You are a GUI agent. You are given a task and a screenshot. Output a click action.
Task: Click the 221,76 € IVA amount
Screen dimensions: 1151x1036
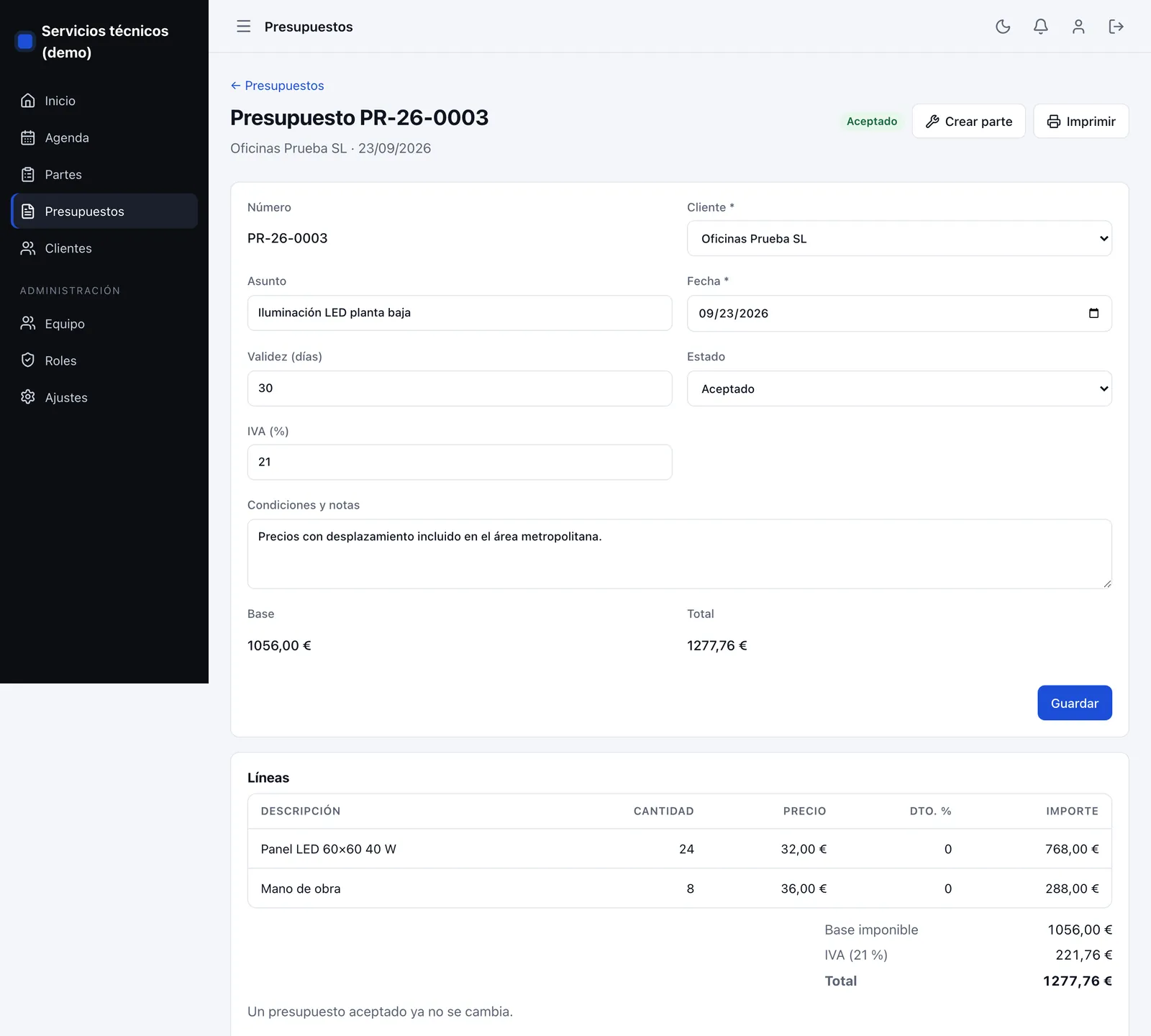pos(1083,955)
